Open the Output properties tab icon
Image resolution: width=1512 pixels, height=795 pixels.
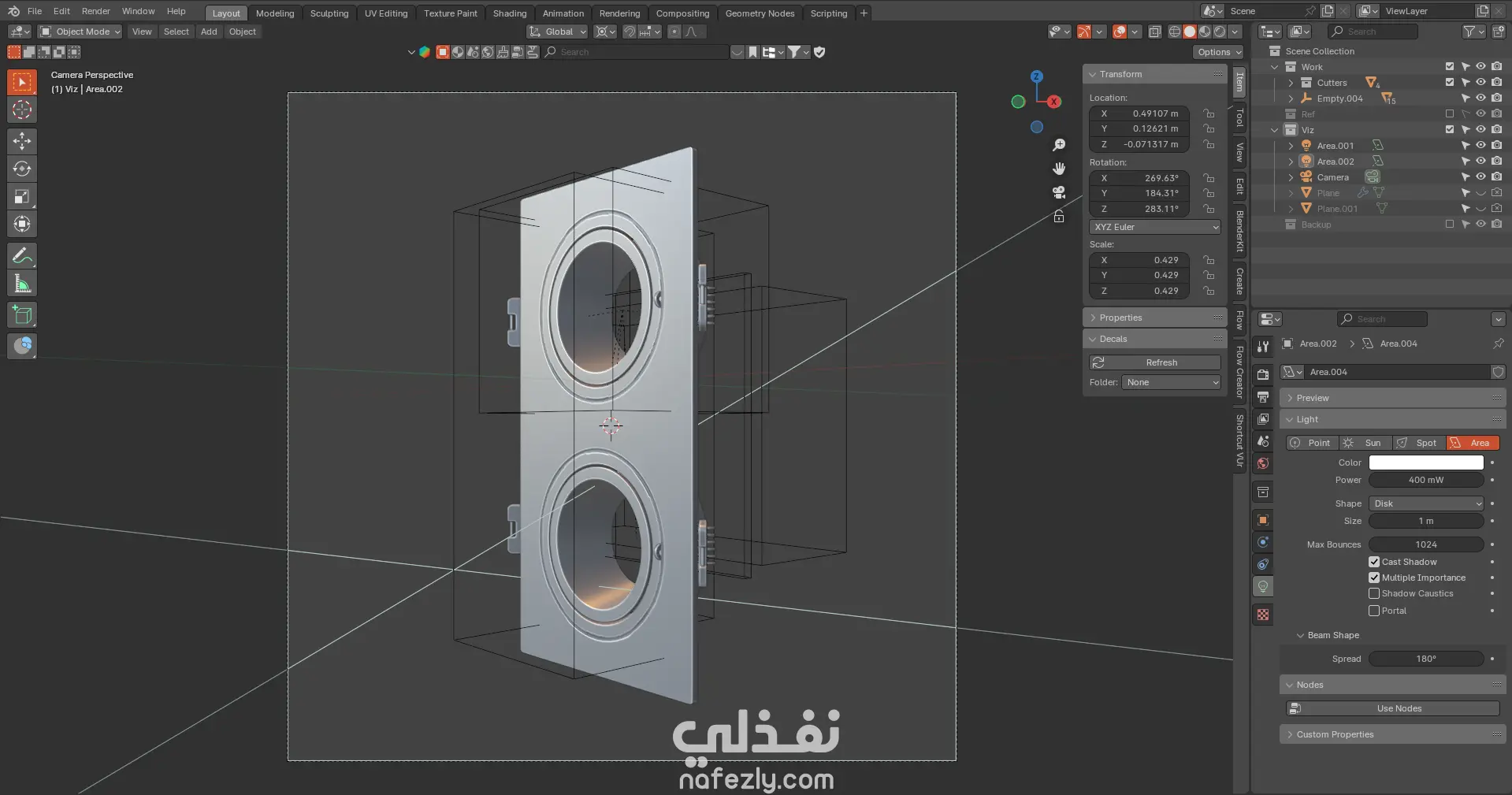click(x=1263, y=397)
